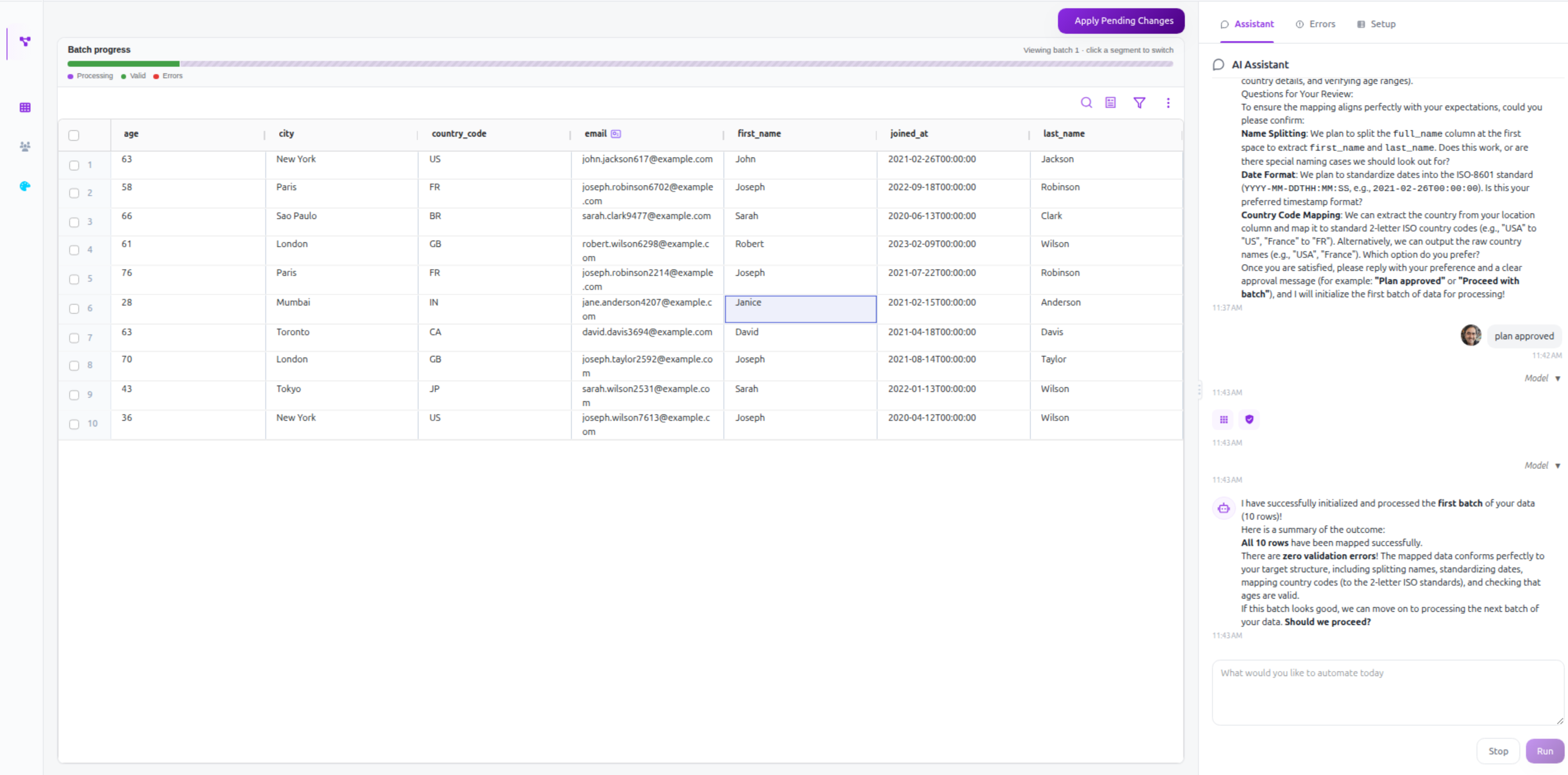Open the color palette icon in sidebar

click(25, 186)
